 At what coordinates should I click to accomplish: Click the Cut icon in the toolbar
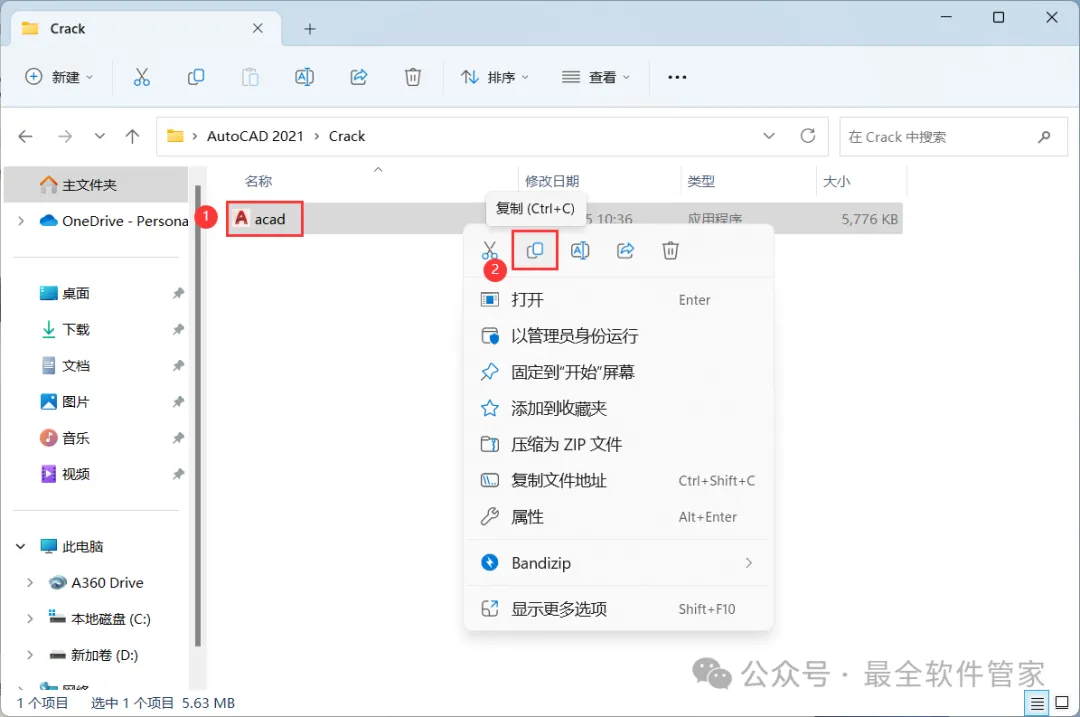141,77
